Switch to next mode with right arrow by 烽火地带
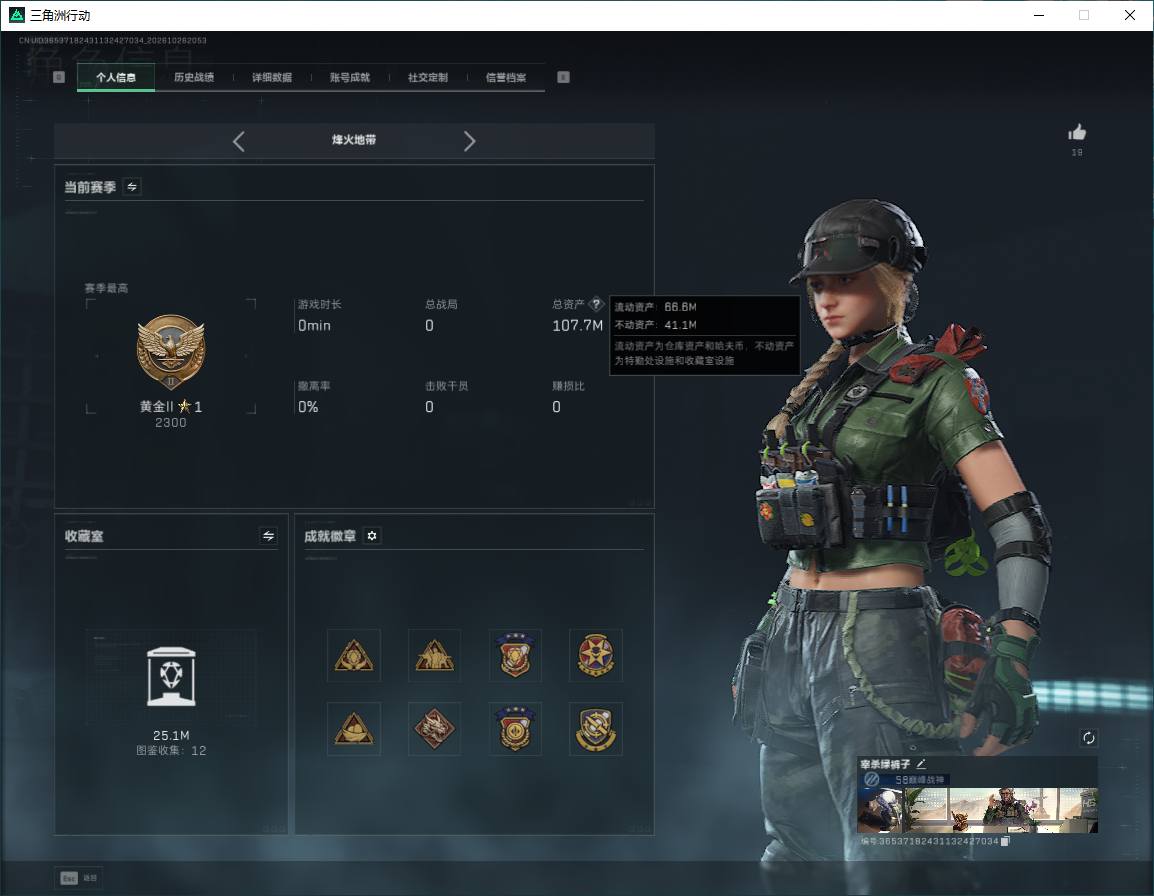The width and height of the screenshot is (1154, 896). 470,141
